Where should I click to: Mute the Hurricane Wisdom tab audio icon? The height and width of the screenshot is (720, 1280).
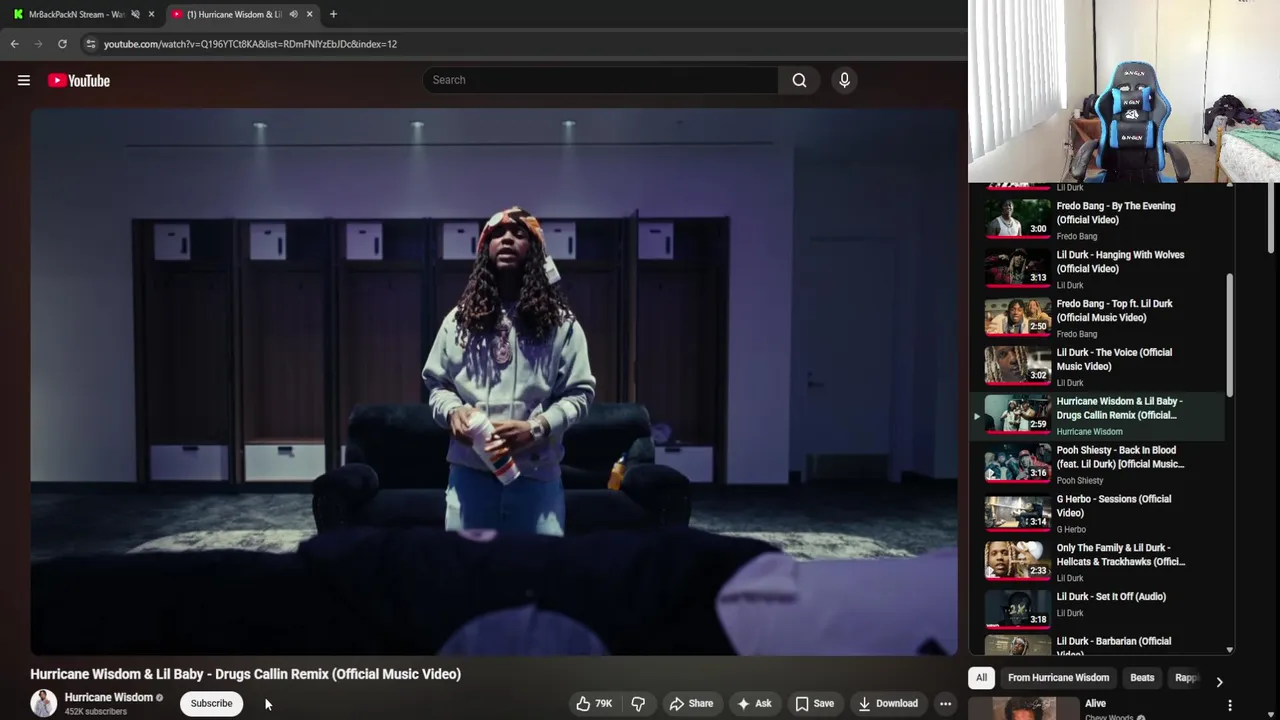click(x=293, y=14)
